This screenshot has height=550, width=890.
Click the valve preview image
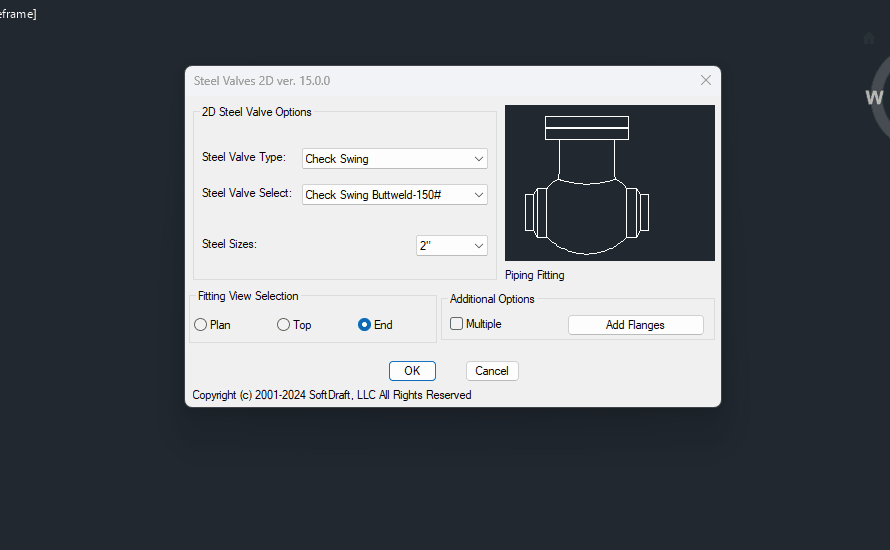[x=610, y=183]
